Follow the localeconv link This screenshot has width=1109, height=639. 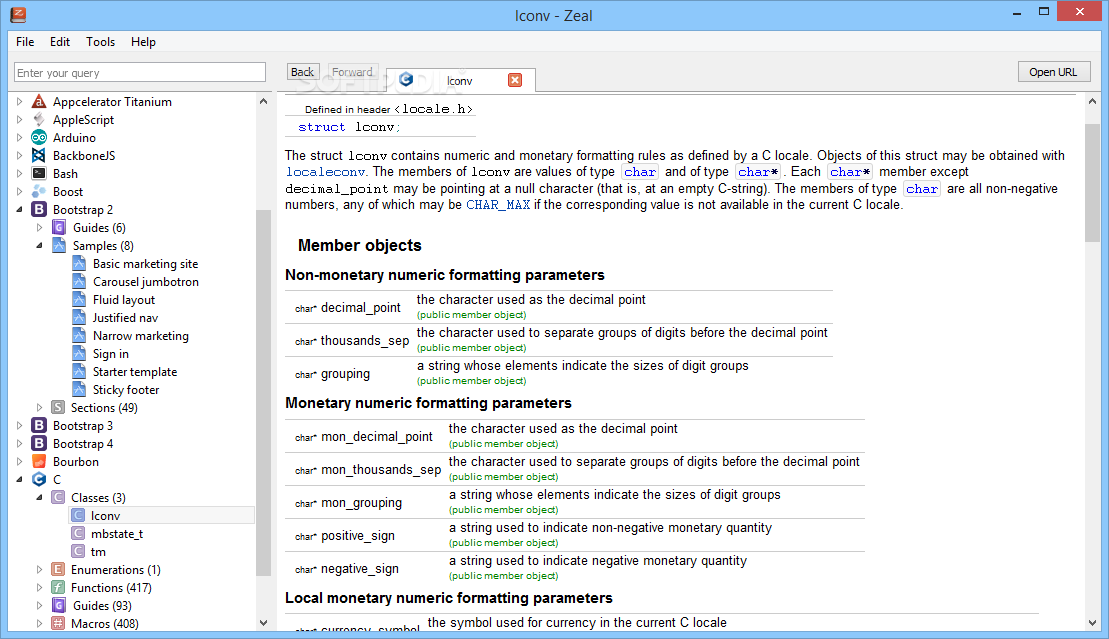click(325, 172)
